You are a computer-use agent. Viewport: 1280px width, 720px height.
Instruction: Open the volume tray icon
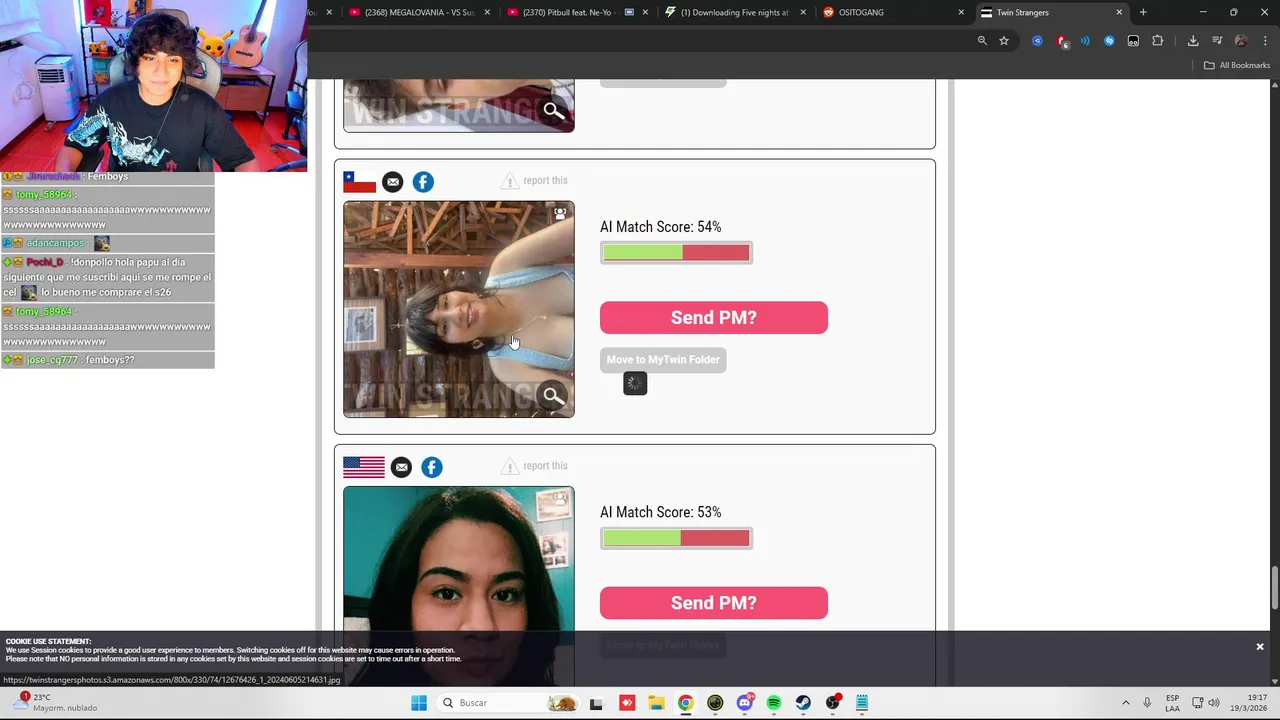1214,703
